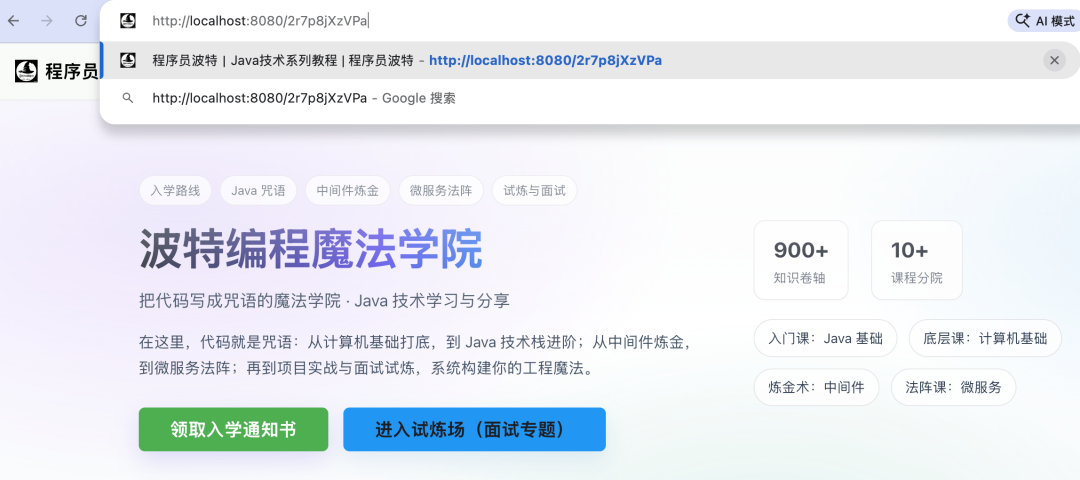
Task: Reload the page with refresh icon
Action: (81, 21)
